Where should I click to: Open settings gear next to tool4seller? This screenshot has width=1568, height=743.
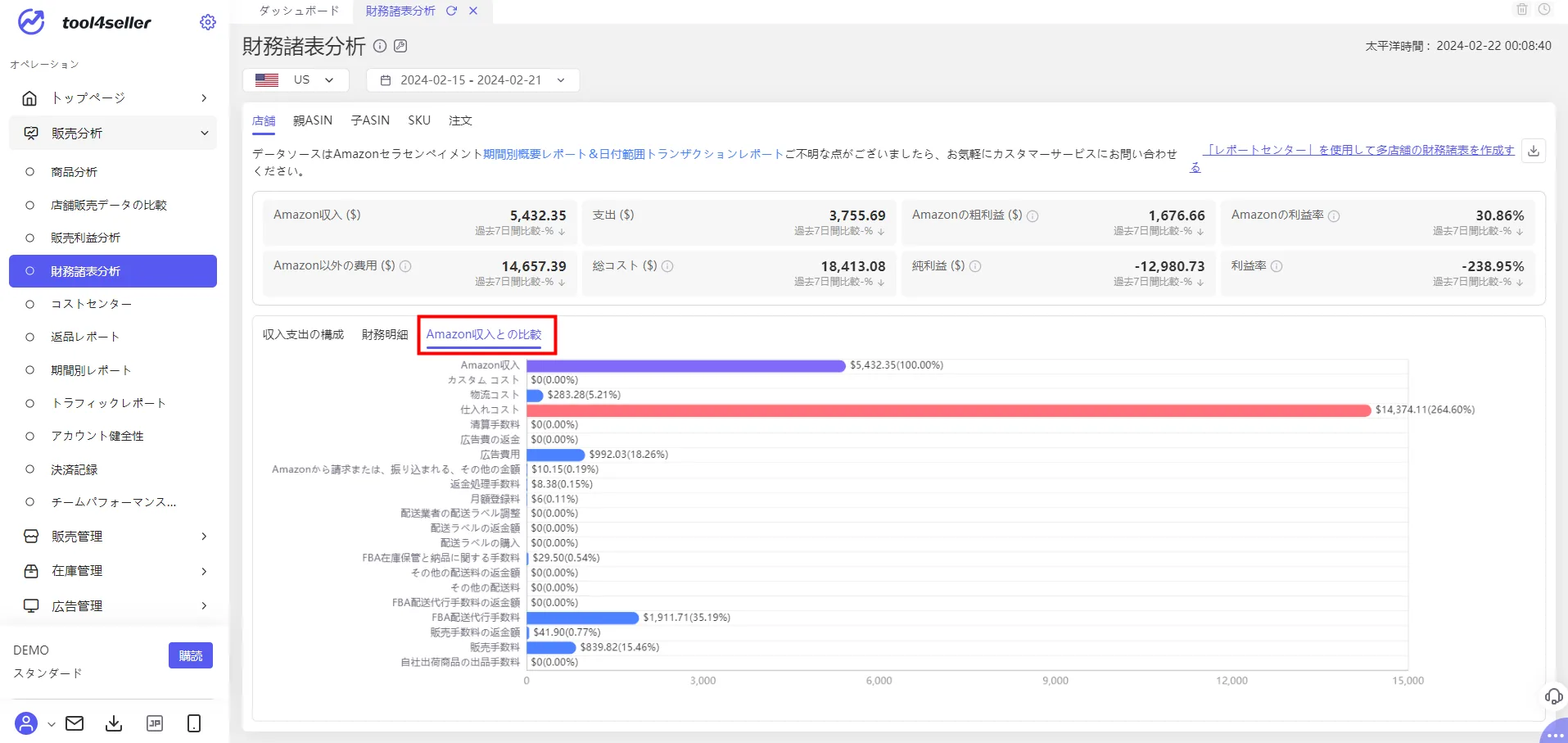click(x=208, y=22)
